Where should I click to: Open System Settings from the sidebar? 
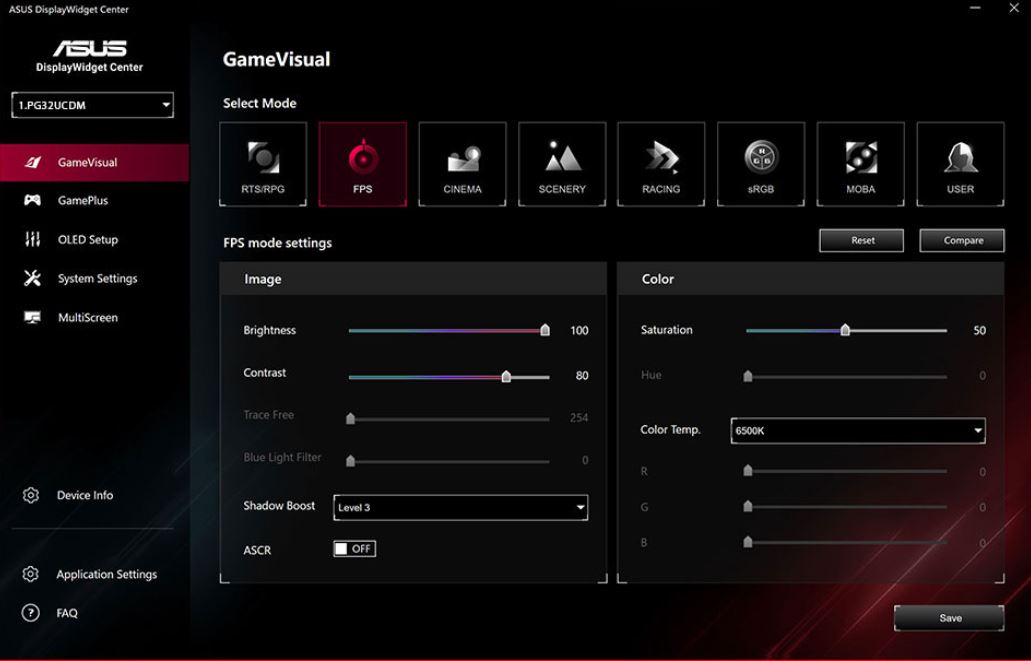(x=97, y=279)
